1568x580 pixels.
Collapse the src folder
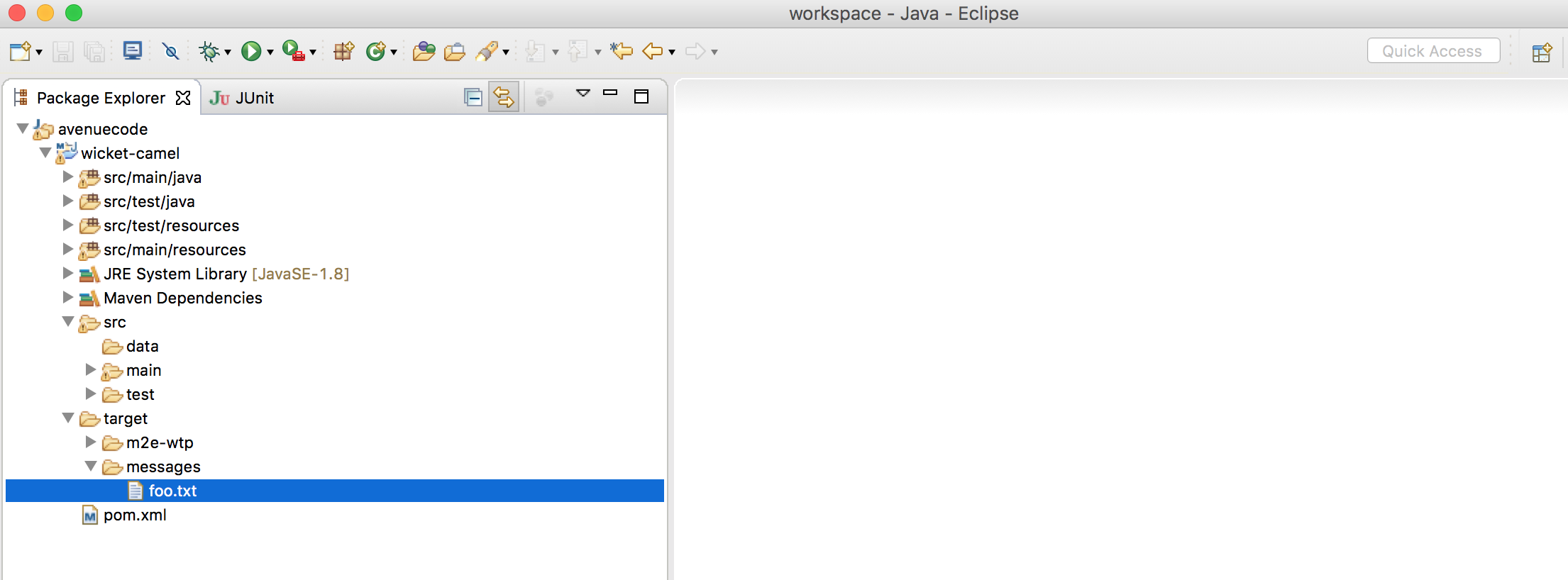tap(68, 321)
